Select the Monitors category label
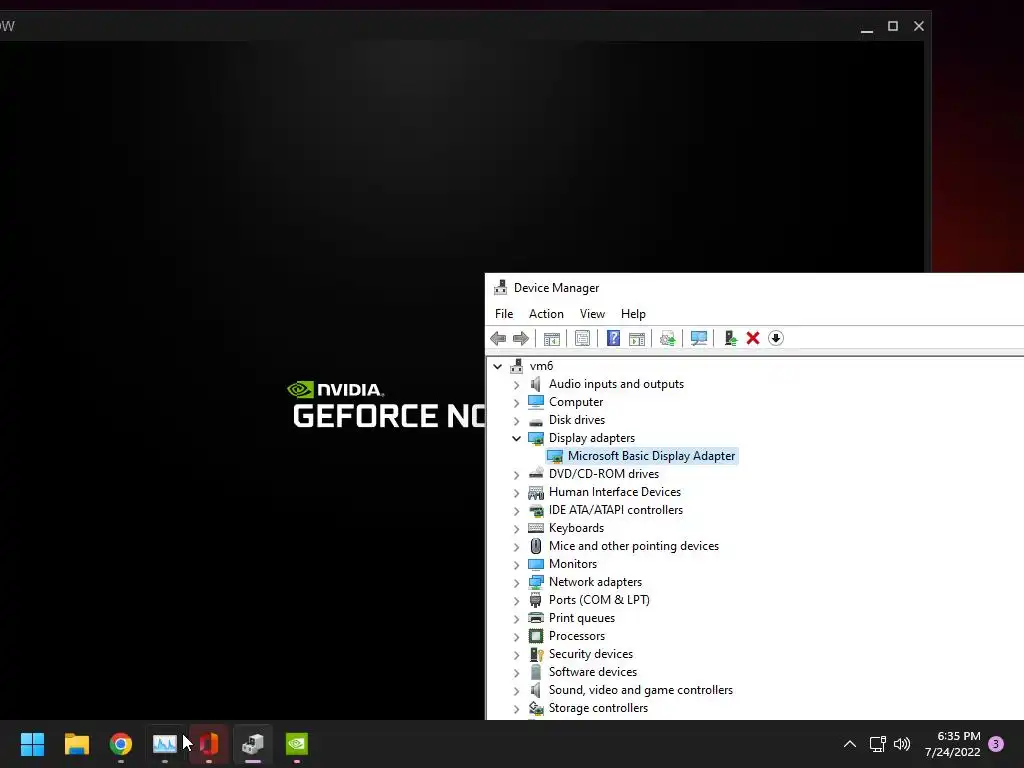This screenshot has width=1024, height=768. (x=573, y=564)
